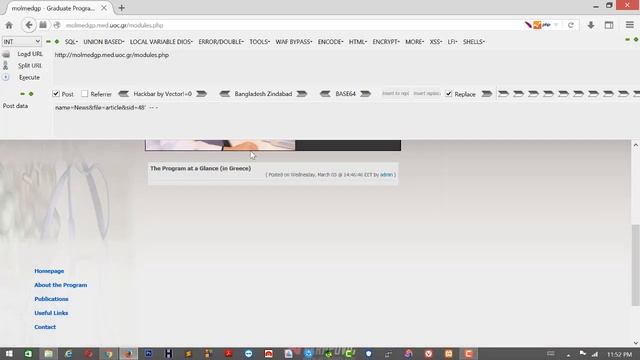Open the Windows Start button
Image resolution: width=640 pixels, height=360 pixels.
pyautogui.click(x=9, y=354)
